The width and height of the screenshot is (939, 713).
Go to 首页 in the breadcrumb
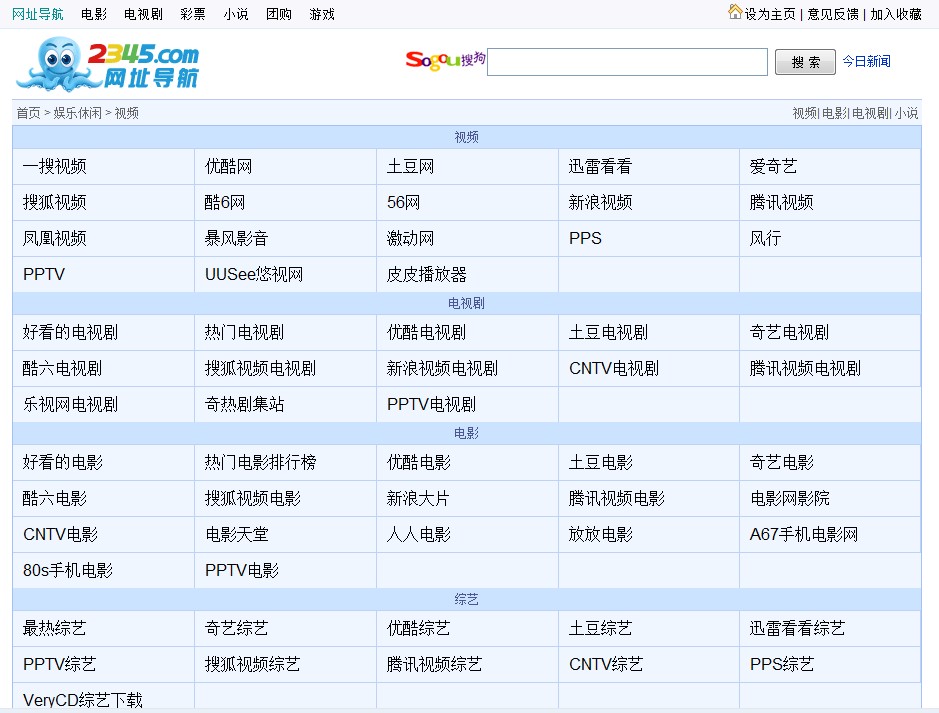tap(28, 113)
